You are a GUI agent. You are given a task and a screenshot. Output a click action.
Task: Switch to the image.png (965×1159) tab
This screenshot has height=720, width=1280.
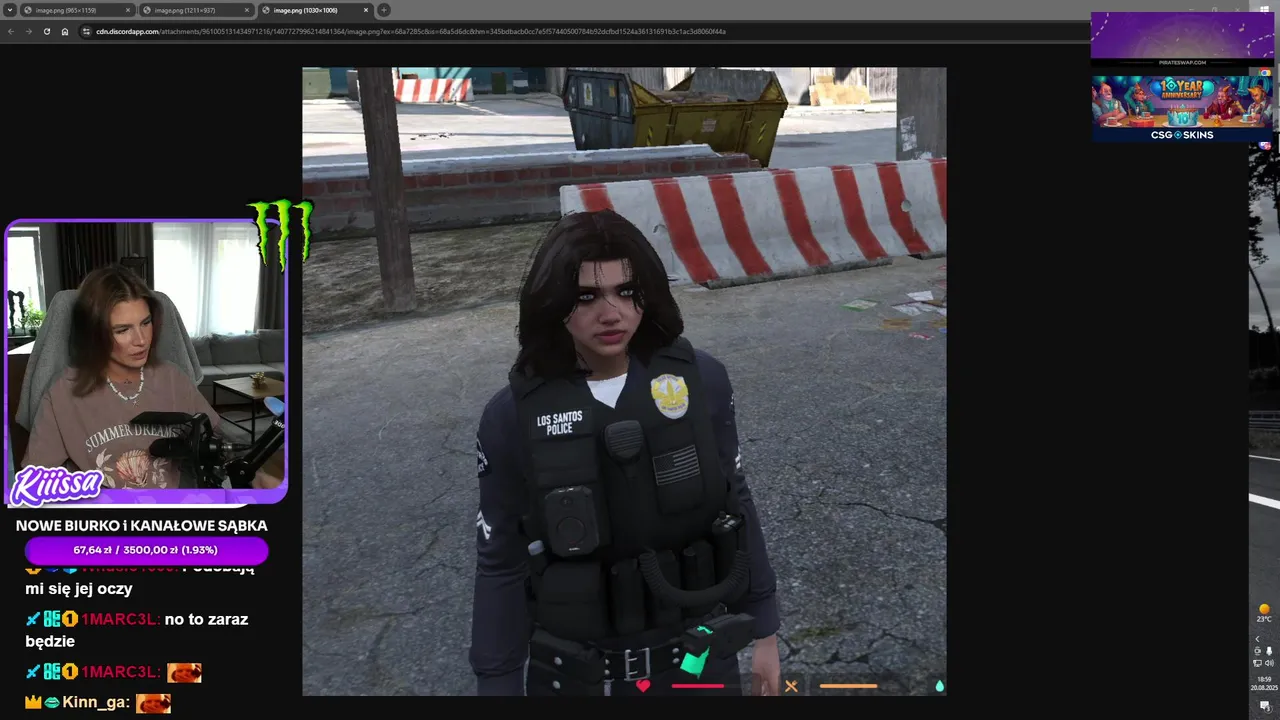point(77,10)
